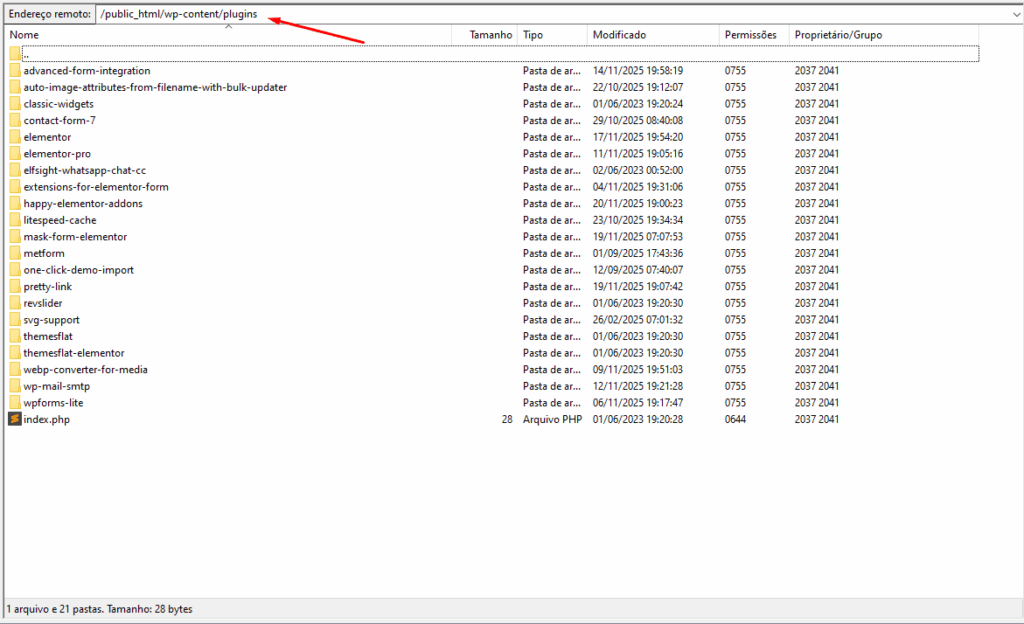Open the wp-mail-smtp folder icon
The image size is (1024, 624).
[15, 386]
